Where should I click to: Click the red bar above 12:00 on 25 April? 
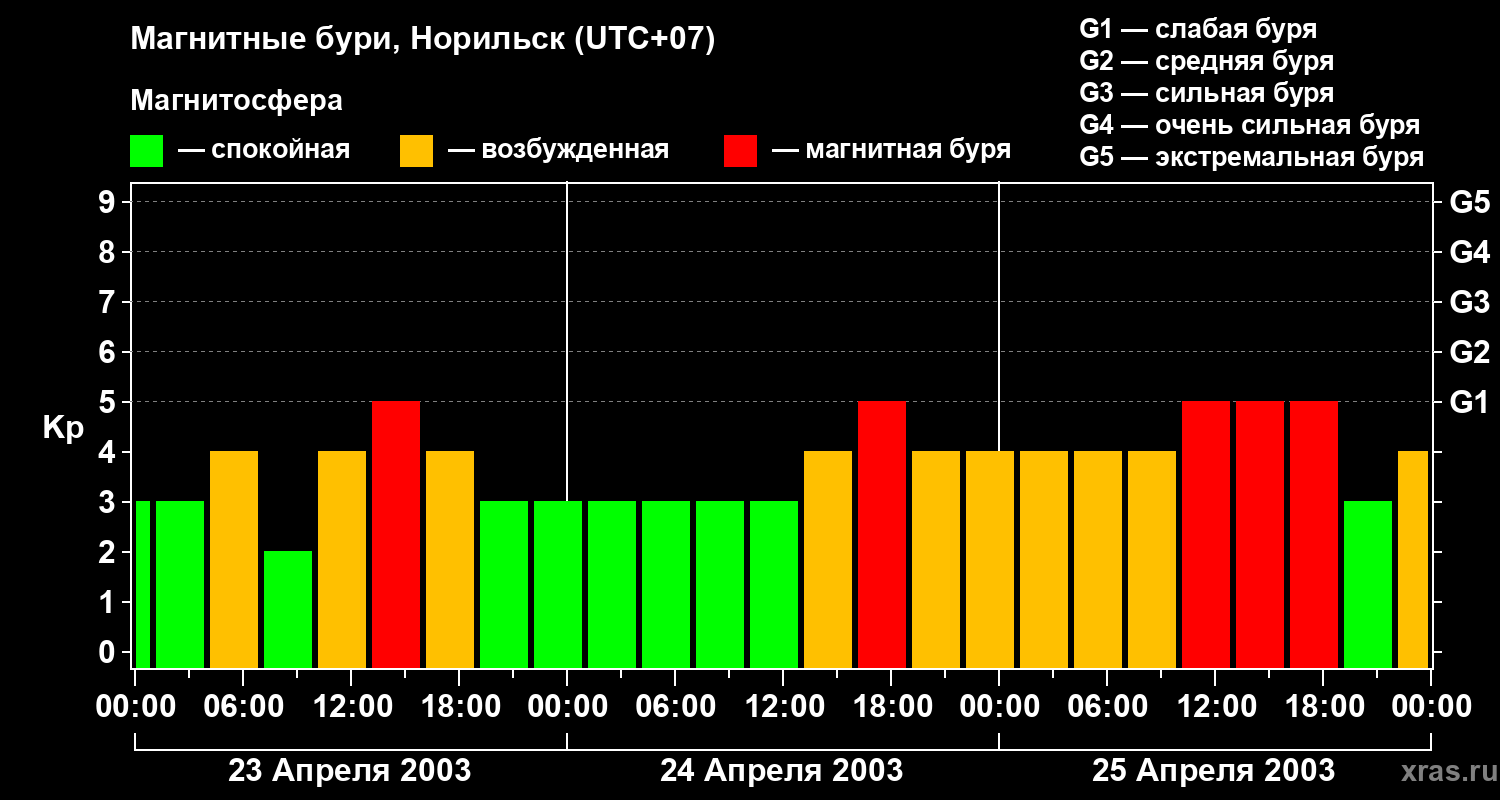coord(1206,534)
